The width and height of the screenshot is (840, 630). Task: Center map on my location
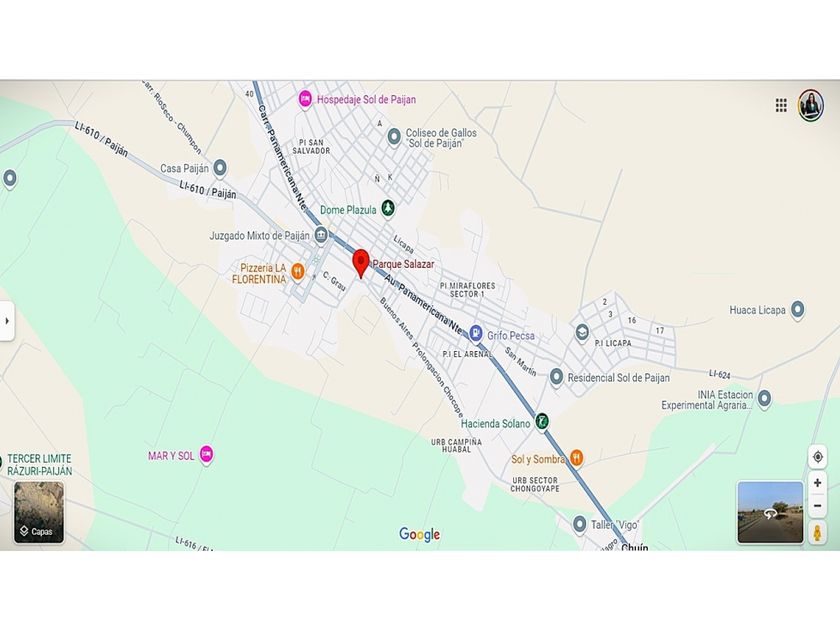pos(818,457)
